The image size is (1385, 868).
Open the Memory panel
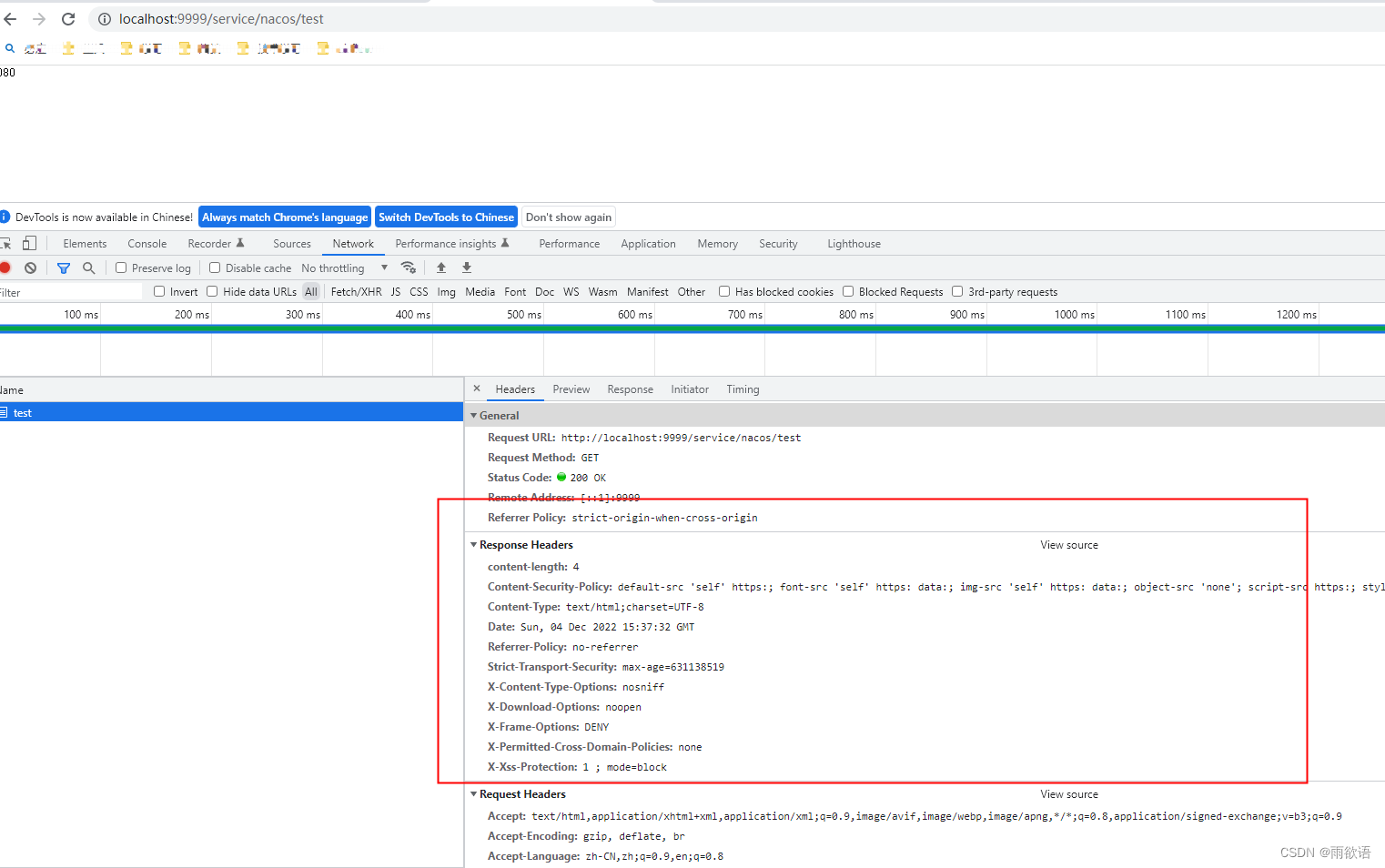718,244
